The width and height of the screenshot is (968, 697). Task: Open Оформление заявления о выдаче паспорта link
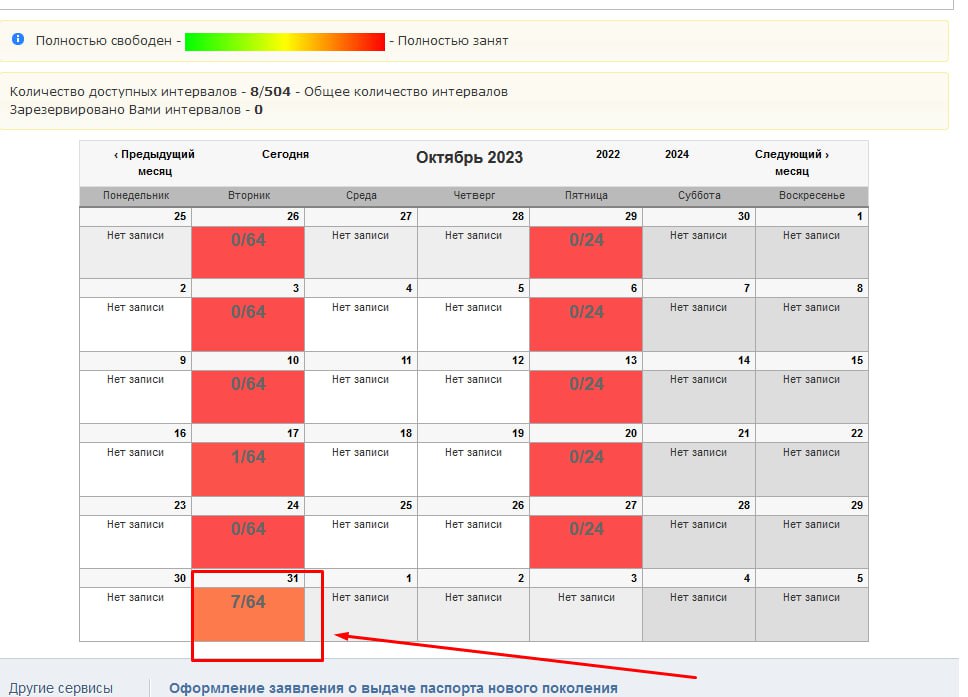coord(393,688)
